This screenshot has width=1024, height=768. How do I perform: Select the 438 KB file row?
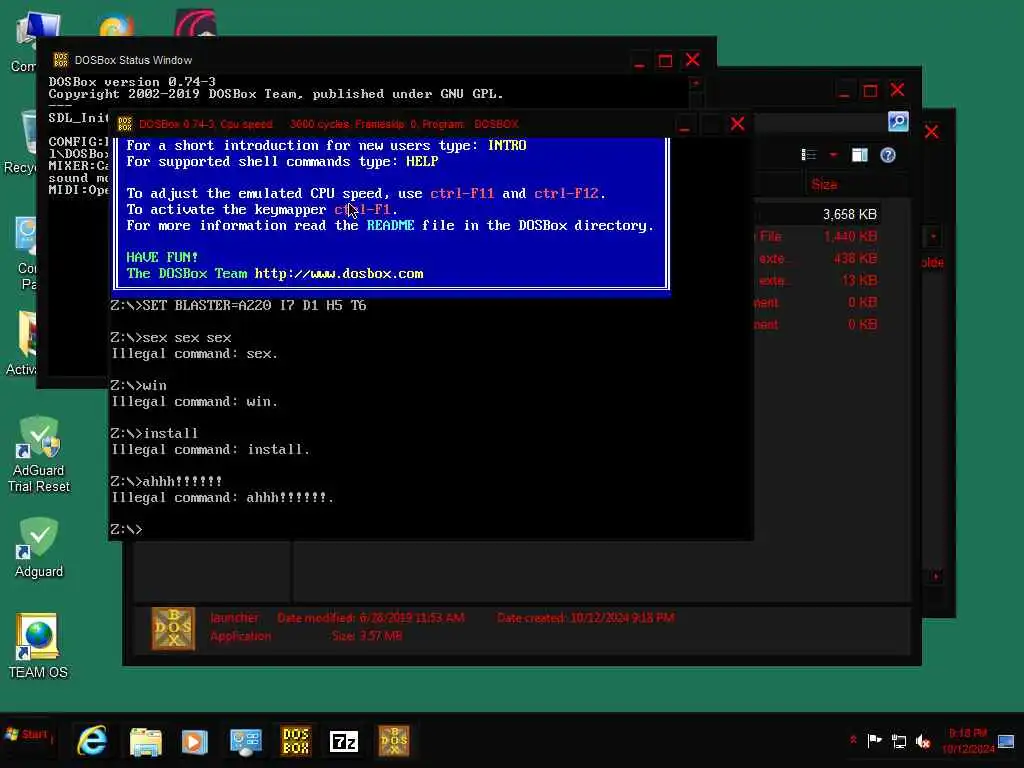(816, 259)
